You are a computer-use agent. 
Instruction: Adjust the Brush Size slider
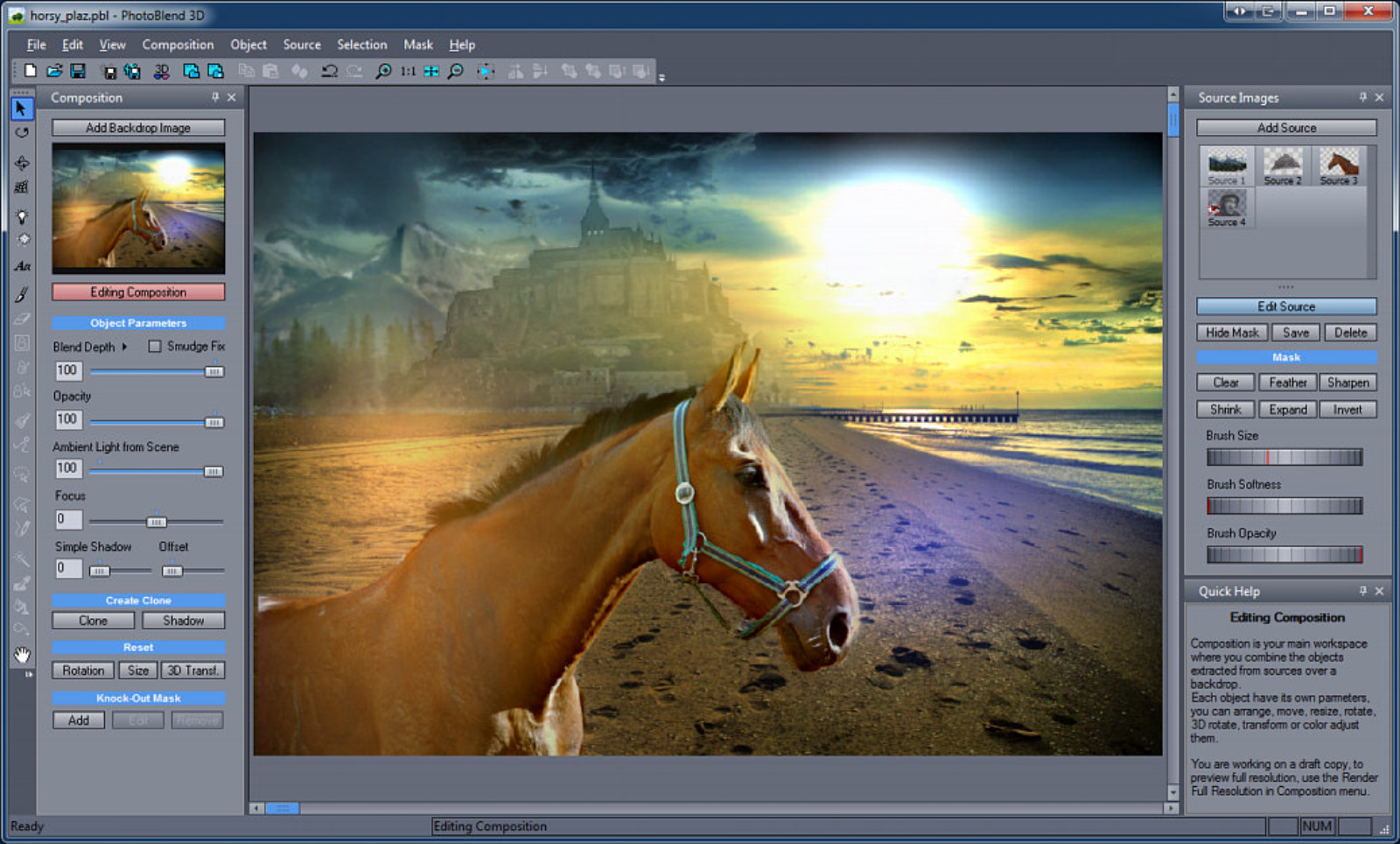tap(1284, 456)
